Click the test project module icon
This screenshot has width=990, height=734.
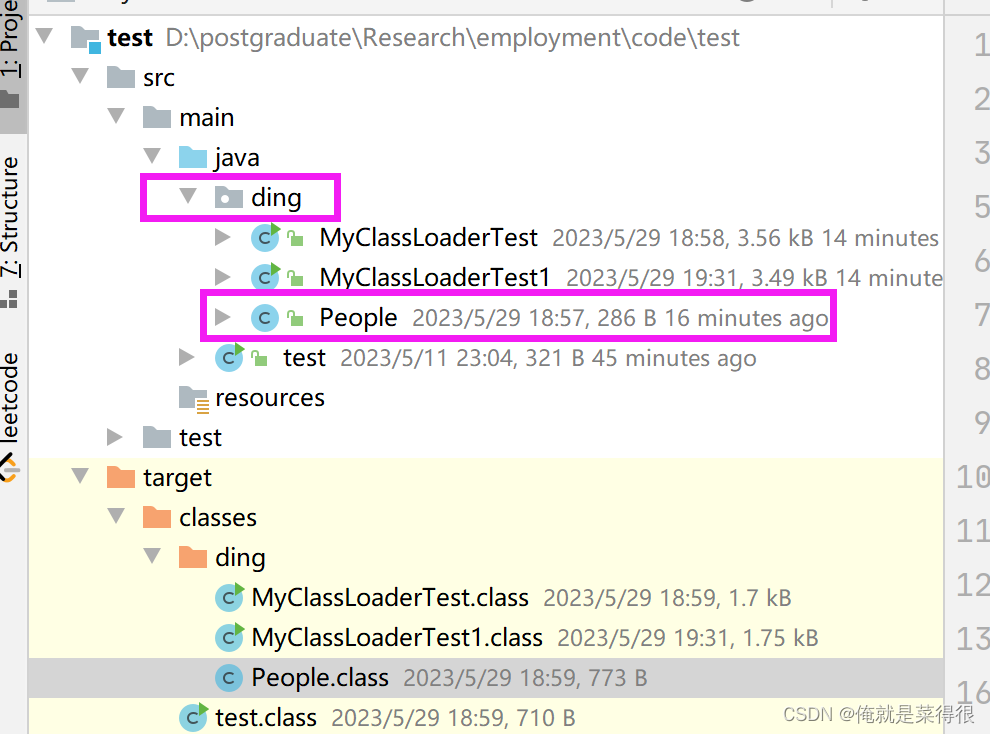(85, 38)
